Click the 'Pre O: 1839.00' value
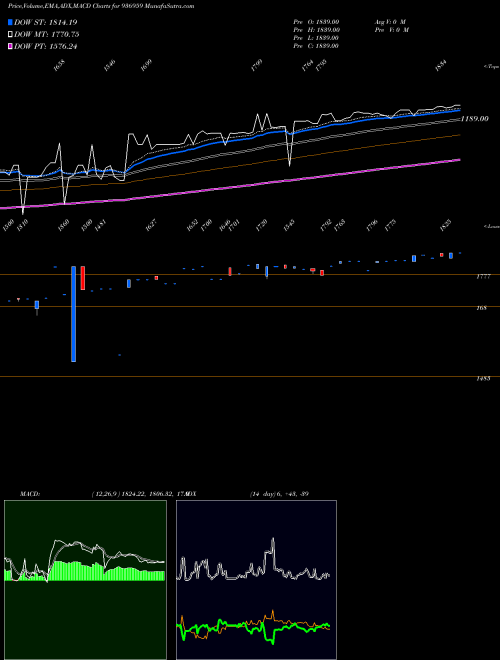 pyautogui.click(x=316, y=22)
